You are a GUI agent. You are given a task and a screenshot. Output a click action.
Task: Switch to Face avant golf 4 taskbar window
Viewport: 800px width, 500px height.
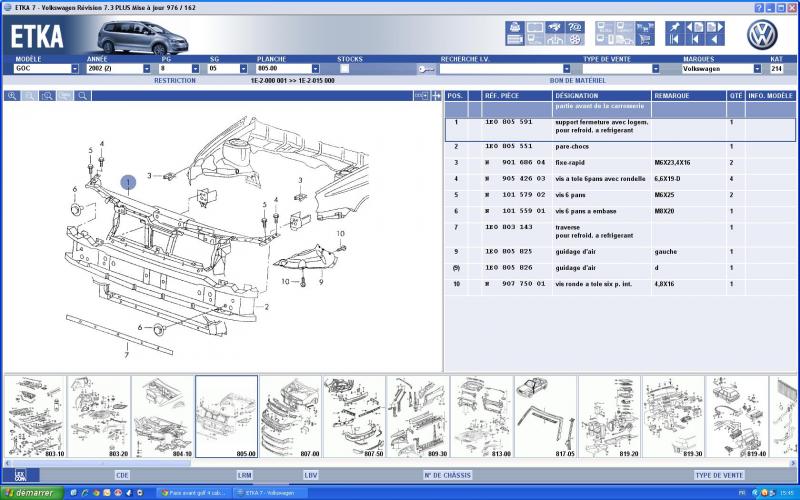pos(194,493)
